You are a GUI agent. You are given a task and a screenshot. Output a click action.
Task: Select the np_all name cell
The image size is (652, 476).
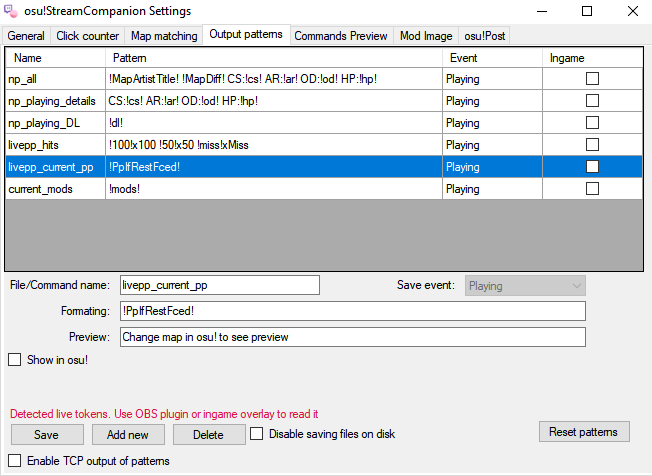tap(56, 79)
